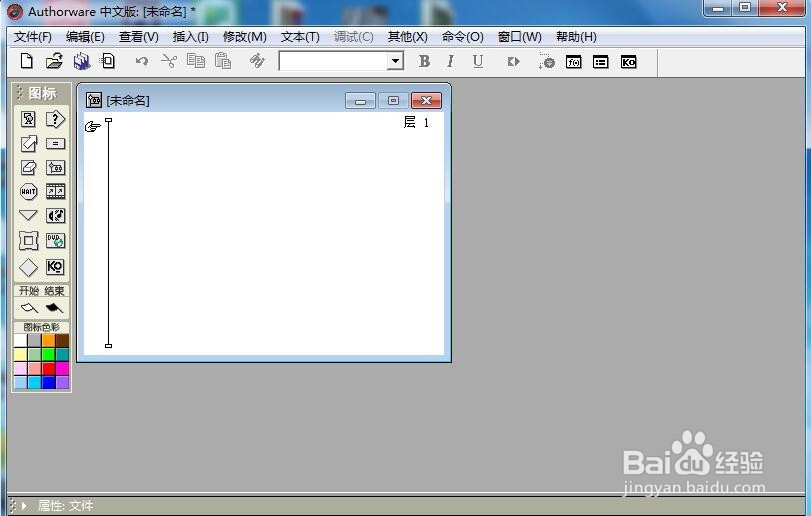Screen dimensions: 811x516
Task: Select the DVD icon in palette
Action: (55, 240)
